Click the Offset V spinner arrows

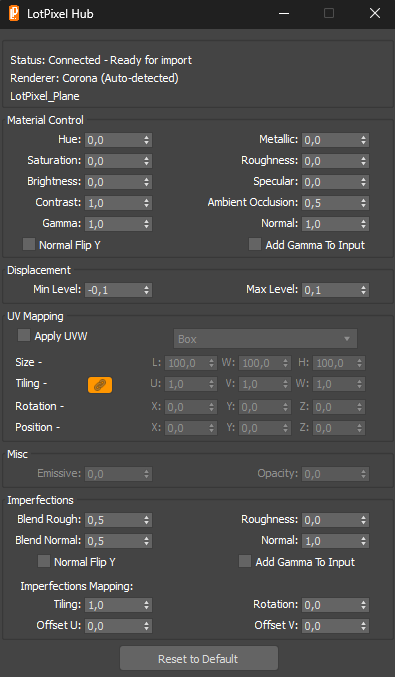[364, 626]
